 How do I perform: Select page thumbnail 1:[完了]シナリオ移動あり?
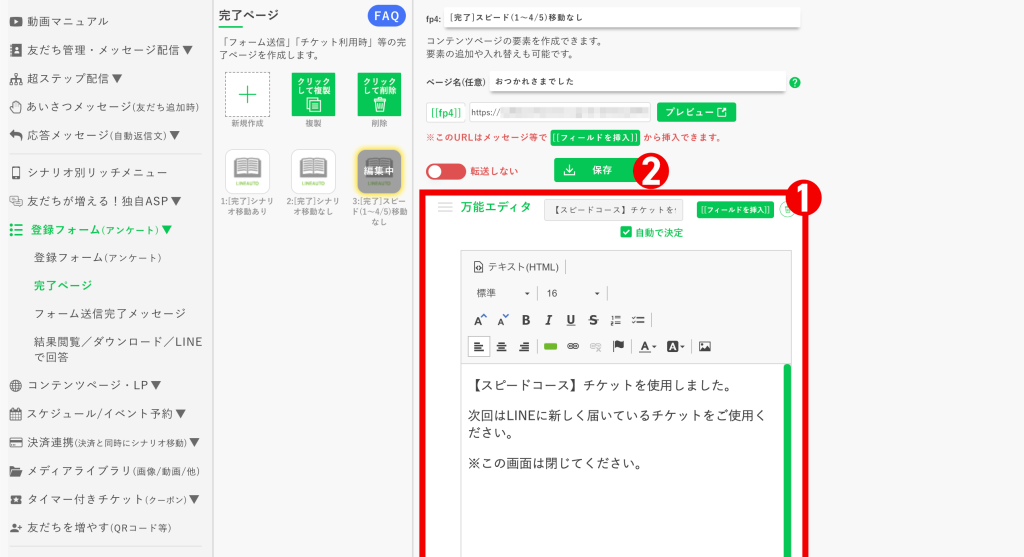[248, 171]
